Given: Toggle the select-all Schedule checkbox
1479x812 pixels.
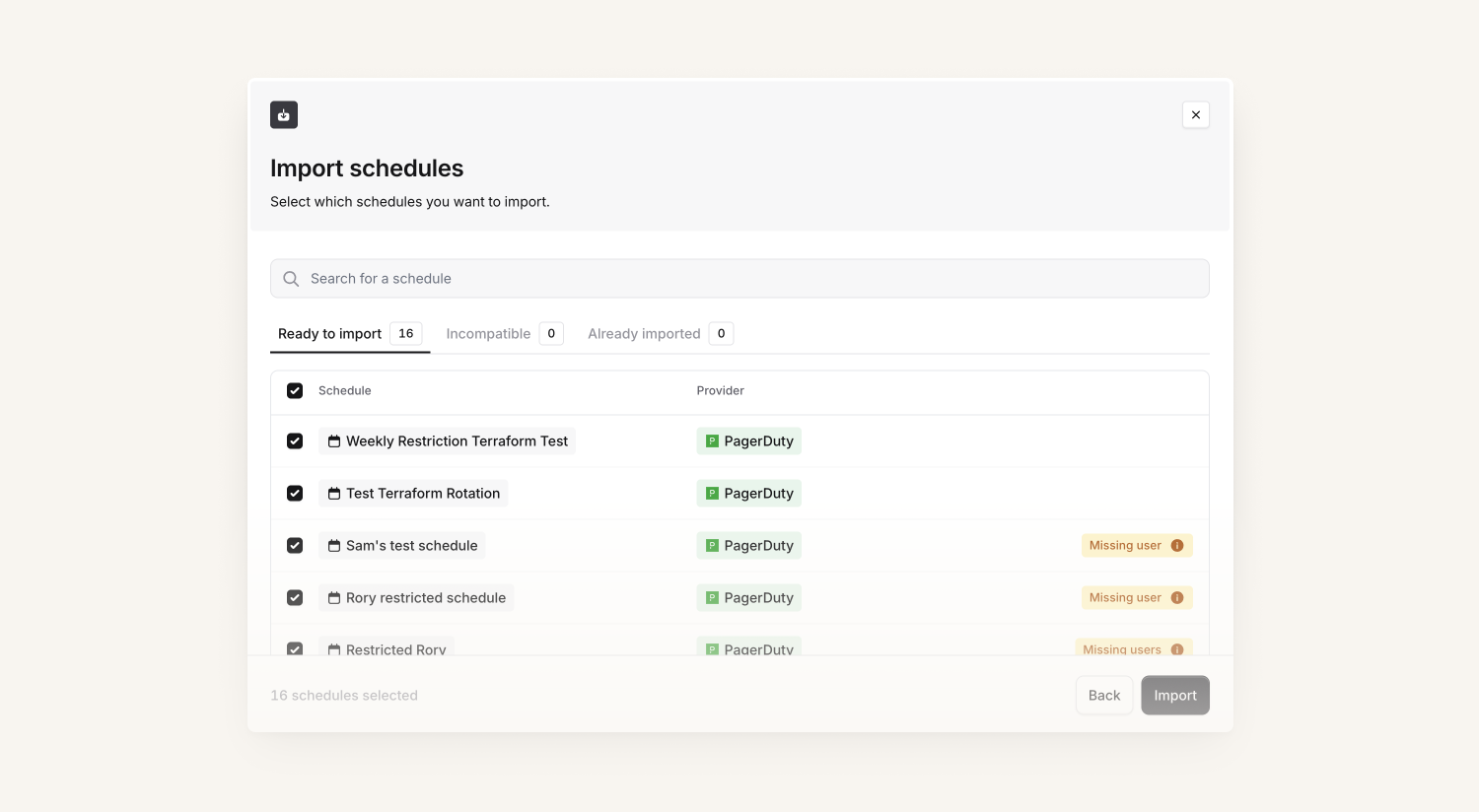Looking at the screenshot, I should coord(295,391).
